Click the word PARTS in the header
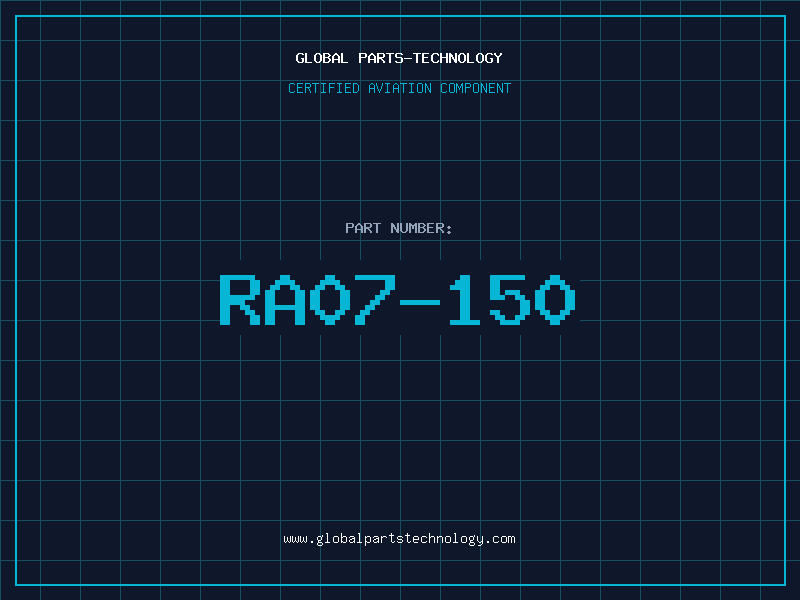The image size is (800, 600). point(381,58)
